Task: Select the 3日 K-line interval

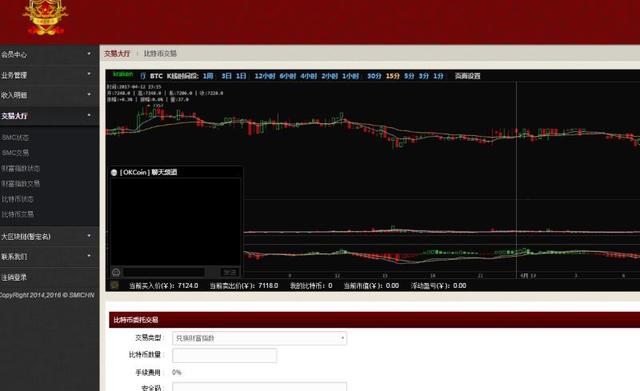Action: (227, 76)
